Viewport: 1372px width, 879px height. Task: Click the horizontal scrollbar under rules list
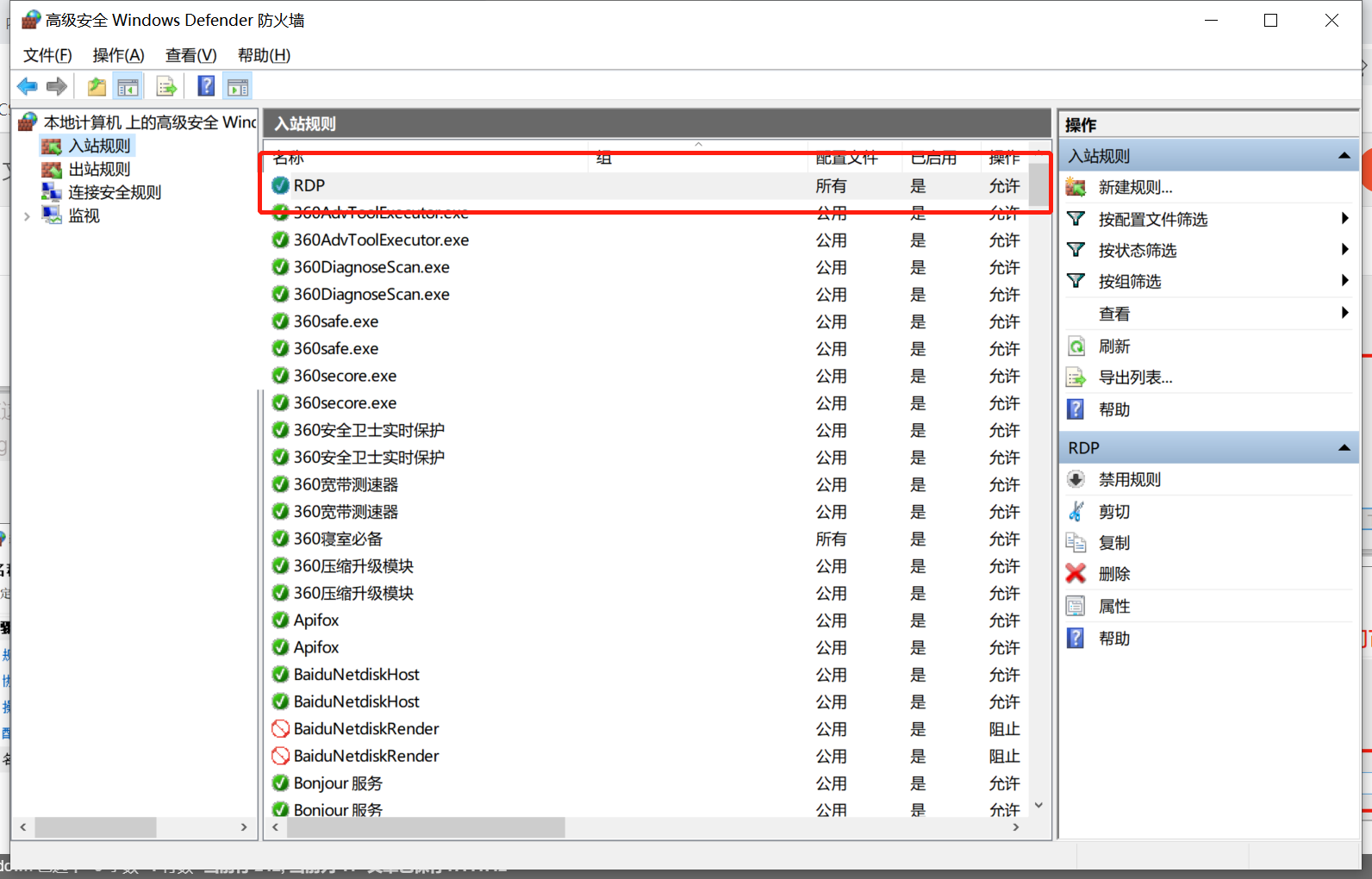coord(426,827)
